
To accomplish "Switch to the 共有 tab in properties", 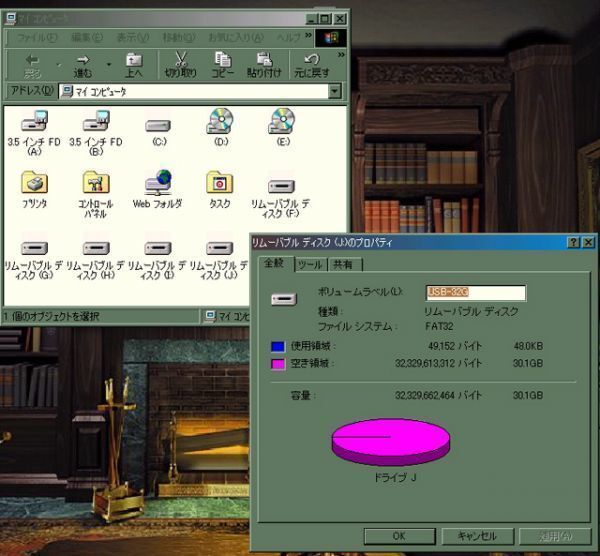I will (344, 264).
